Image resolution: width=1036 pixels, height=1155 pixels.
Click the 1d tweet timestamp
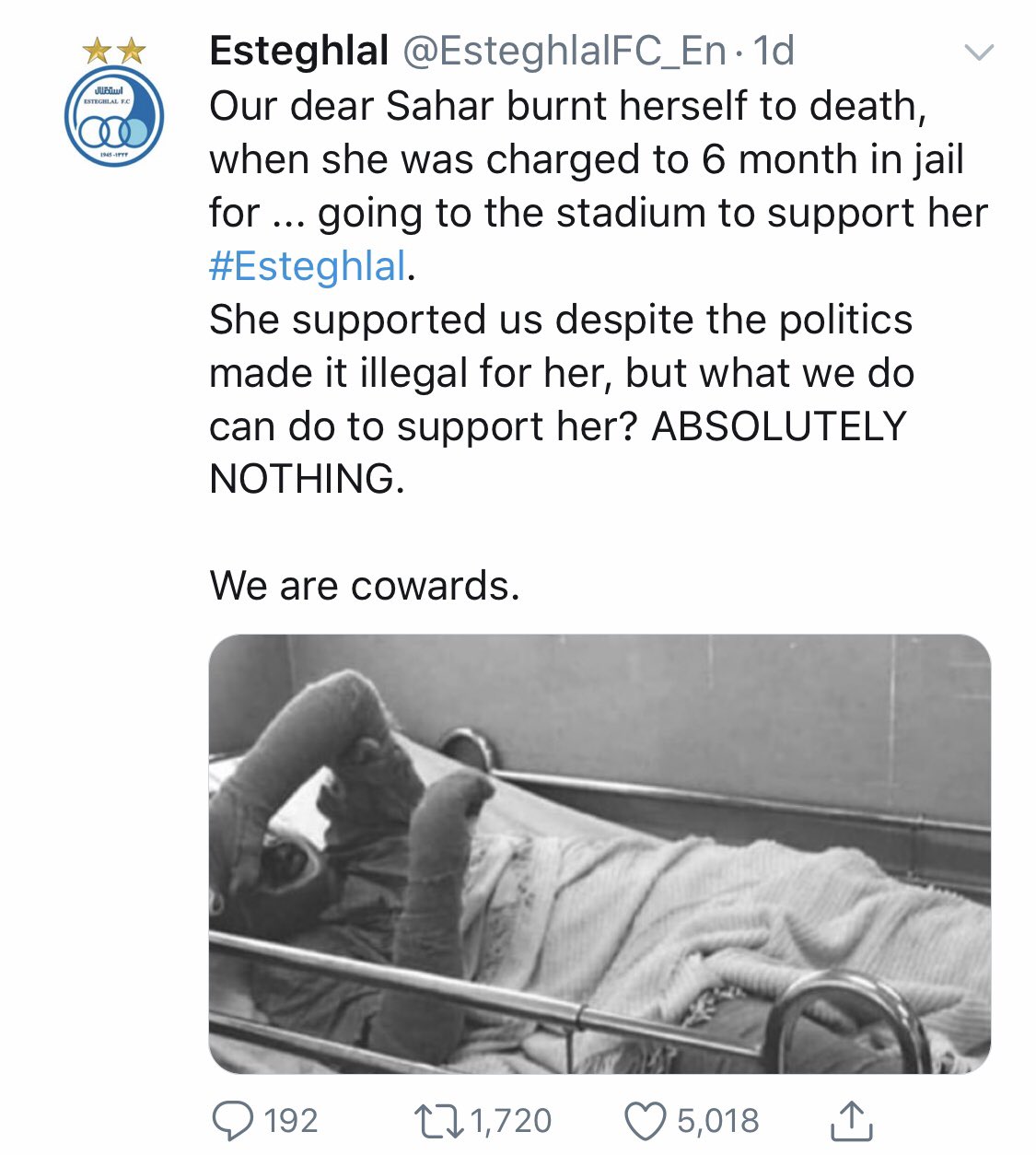774,52
